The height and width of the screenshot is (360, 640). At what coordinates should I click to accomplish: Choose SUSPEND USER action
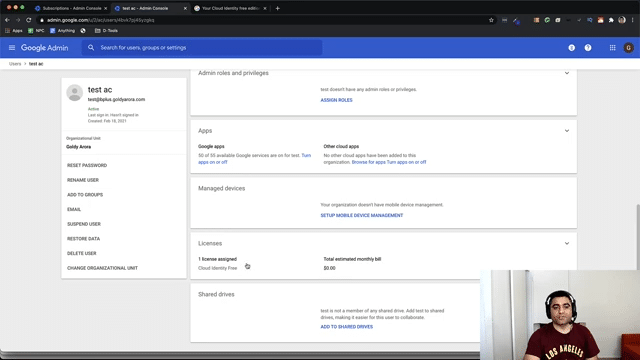point(84,224)
